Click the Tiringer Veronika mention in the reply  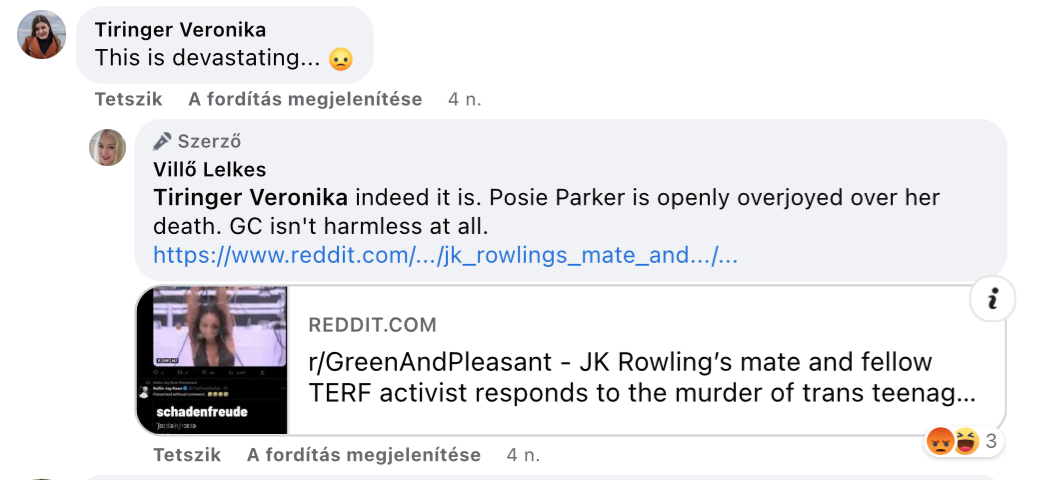[250, 196]
